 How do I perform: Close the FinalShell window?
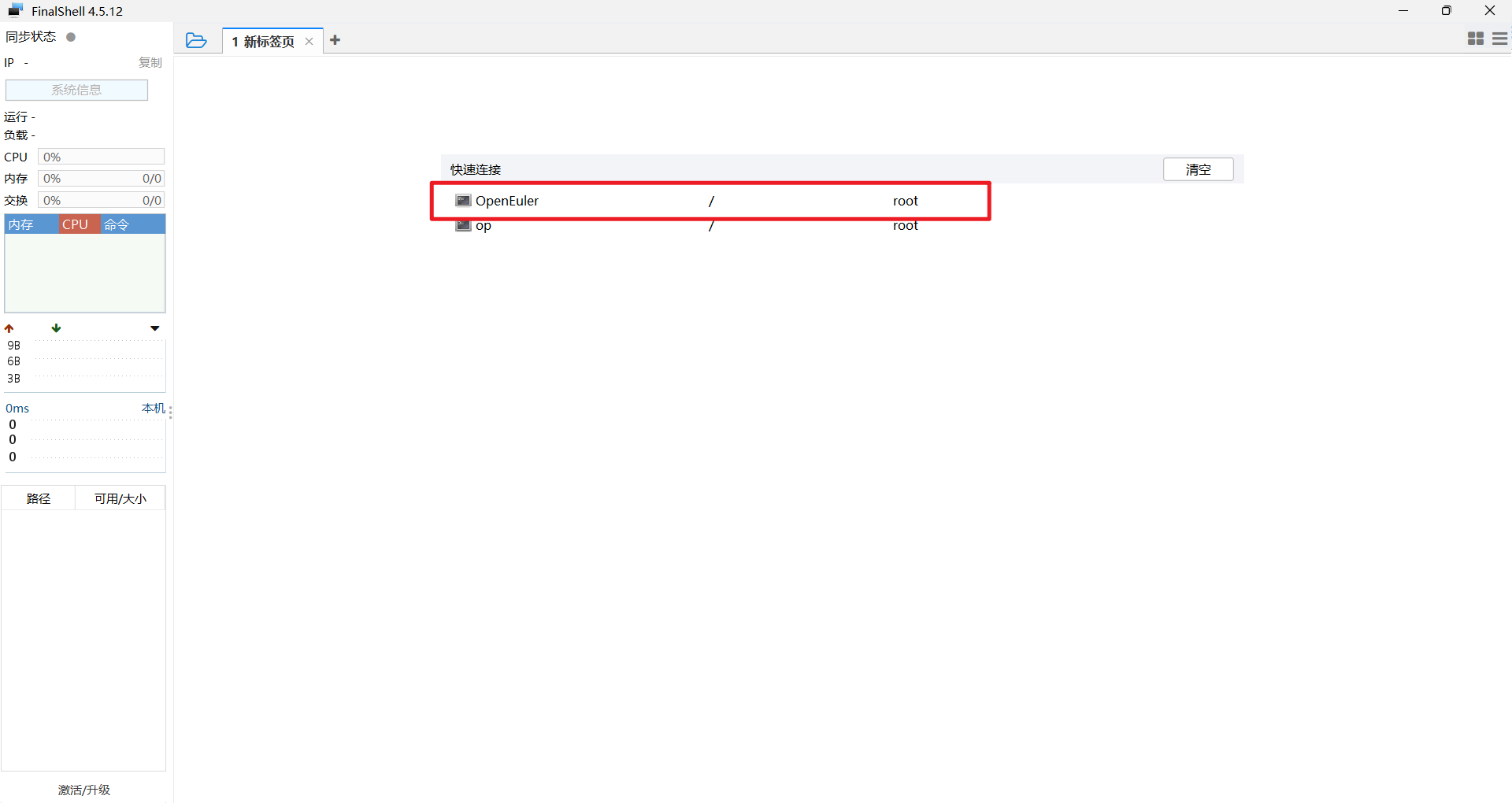[1490, 11]
